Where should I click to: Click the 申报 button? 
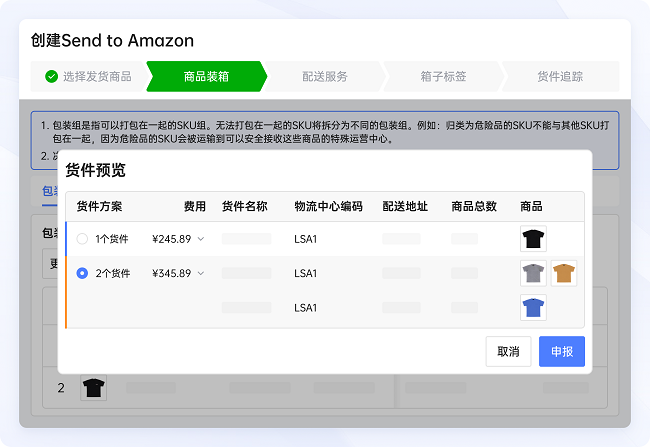[x=562, y=352]
